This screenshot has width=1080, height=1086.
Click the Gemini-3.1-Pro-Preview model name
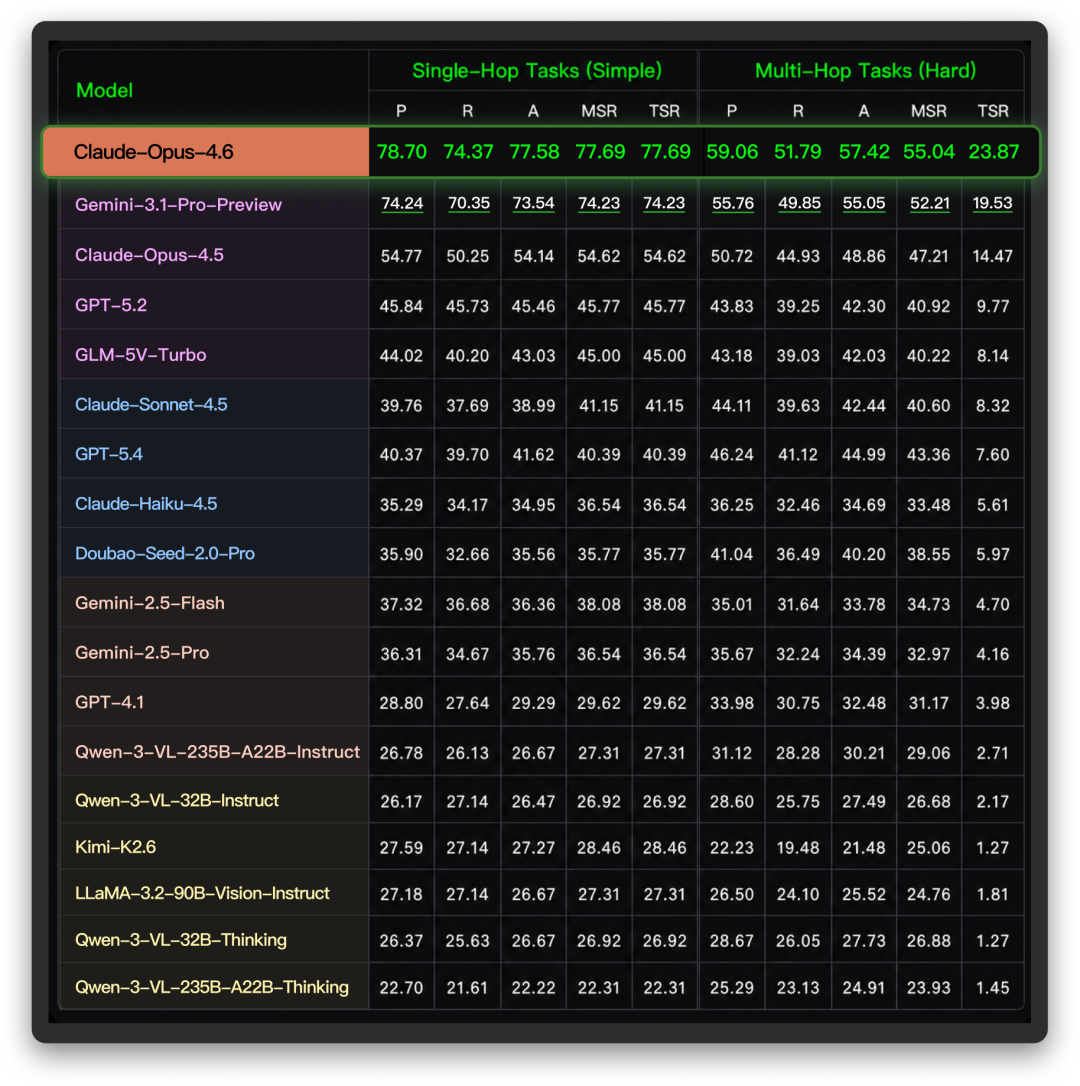[x=178, y=205]
